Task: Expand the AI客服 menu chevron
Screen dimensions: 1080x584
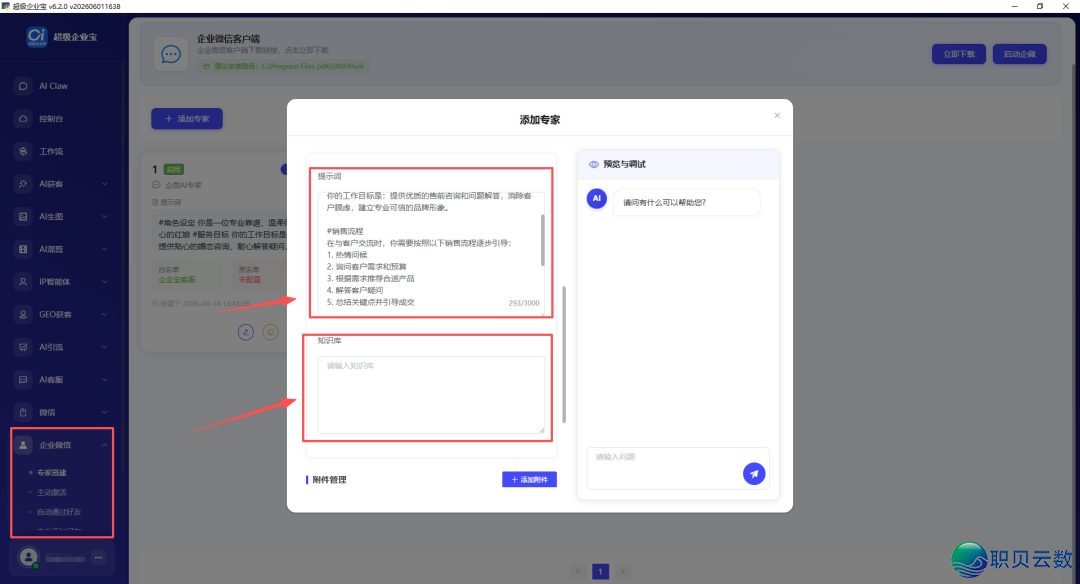Action: (x=105, y=379)
